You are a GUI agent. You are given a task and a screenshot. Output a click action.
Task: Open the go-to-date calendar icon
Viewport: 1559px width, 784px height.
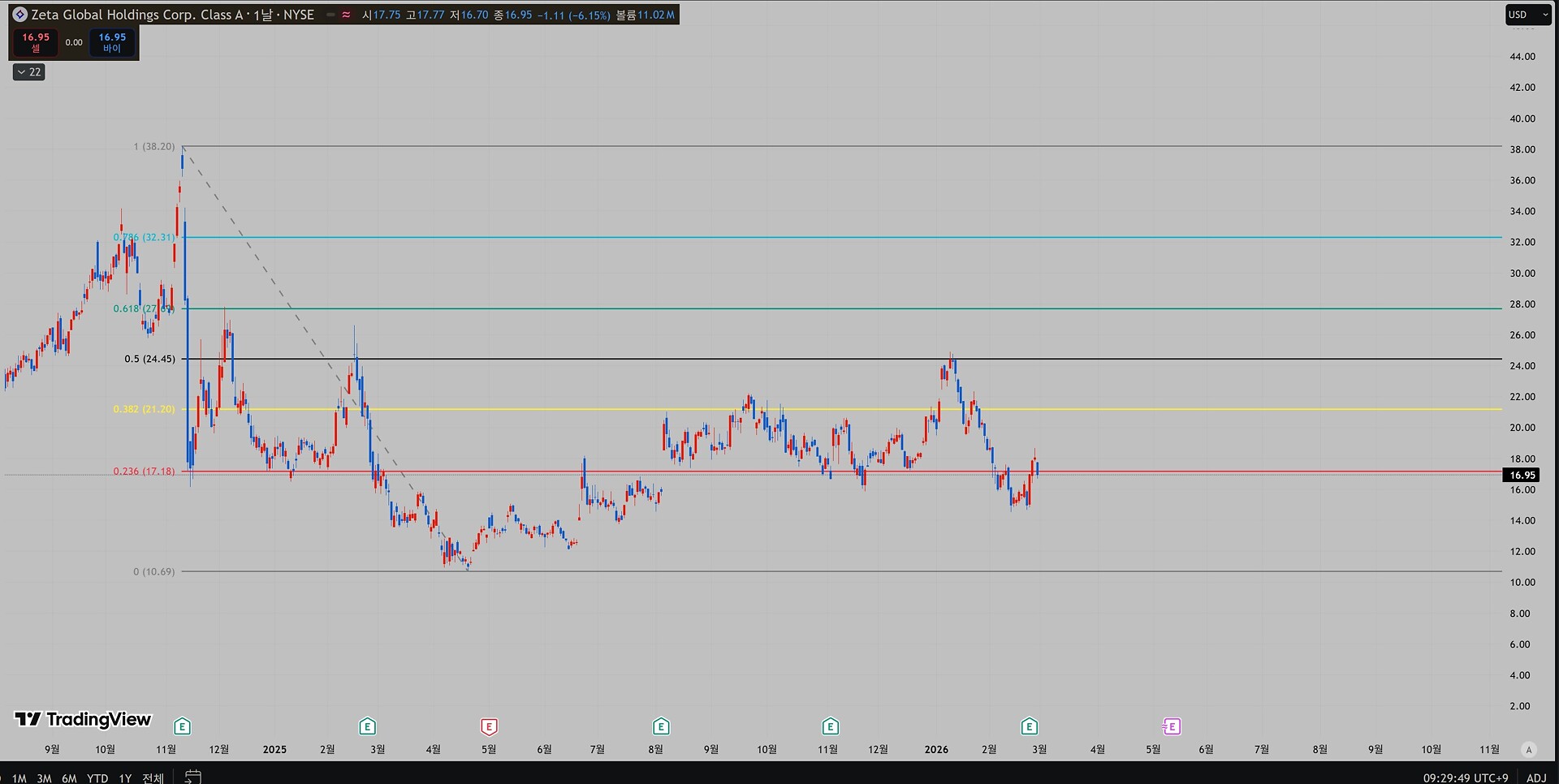(192, 777)
